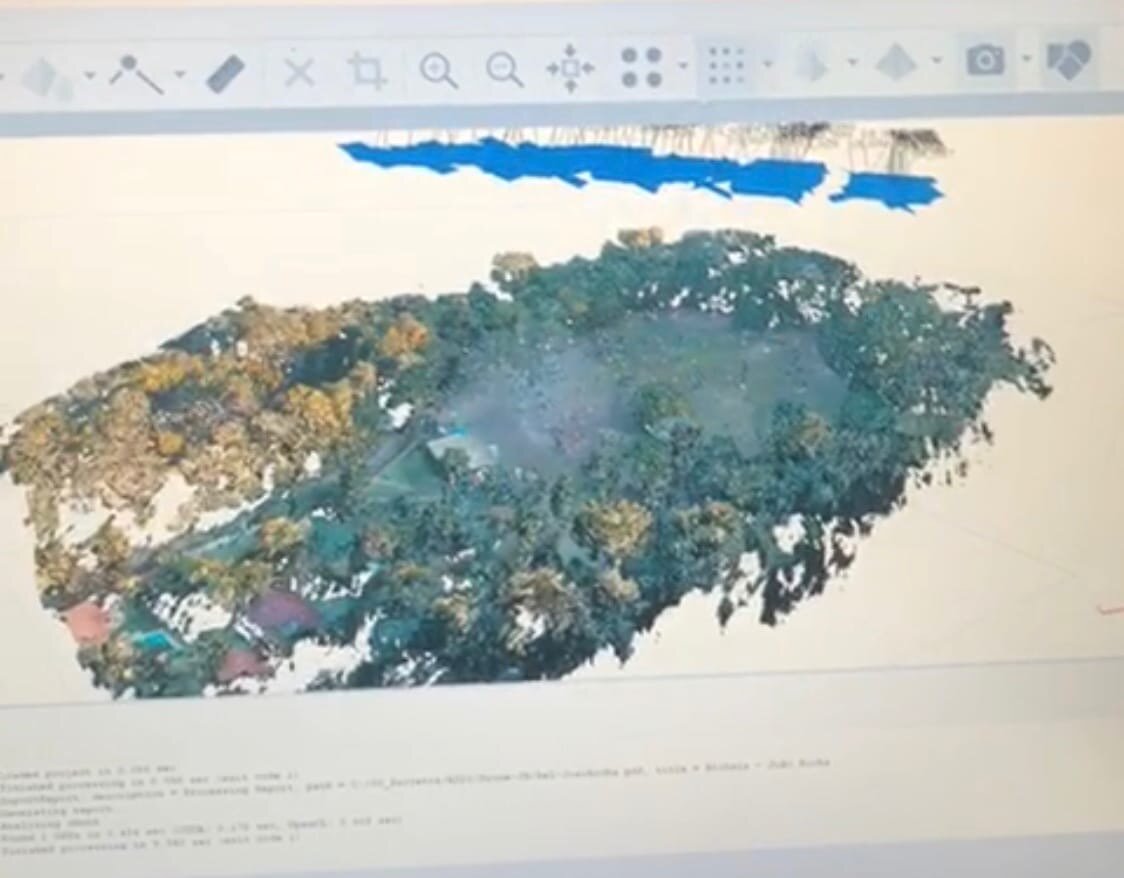Screen dimensions: 1124x878
Task: Select the ruler measurement tool
Action: (226, 73)
